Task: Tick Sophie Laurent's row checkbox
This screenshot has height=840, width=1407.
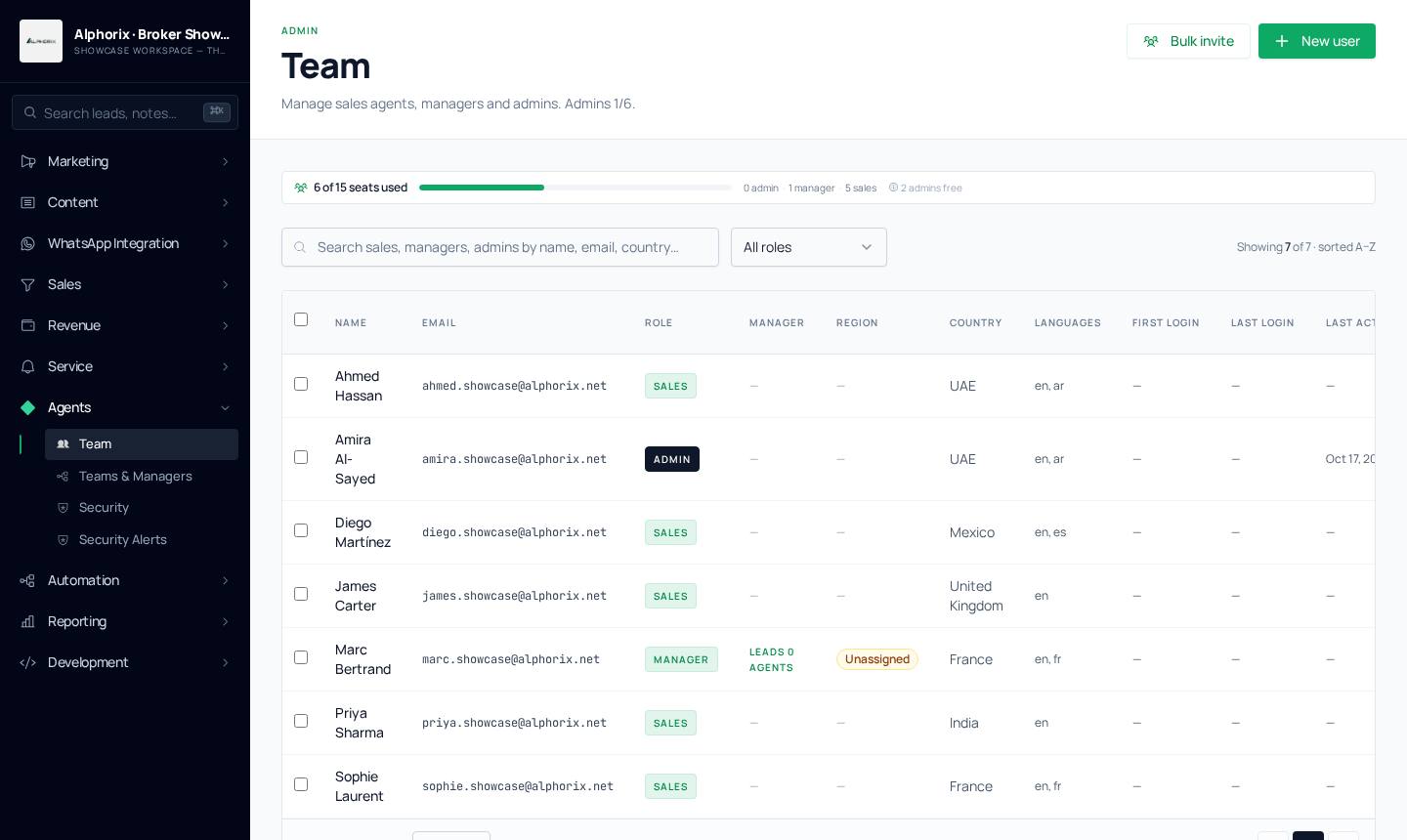Action: (x=301, y=784)
